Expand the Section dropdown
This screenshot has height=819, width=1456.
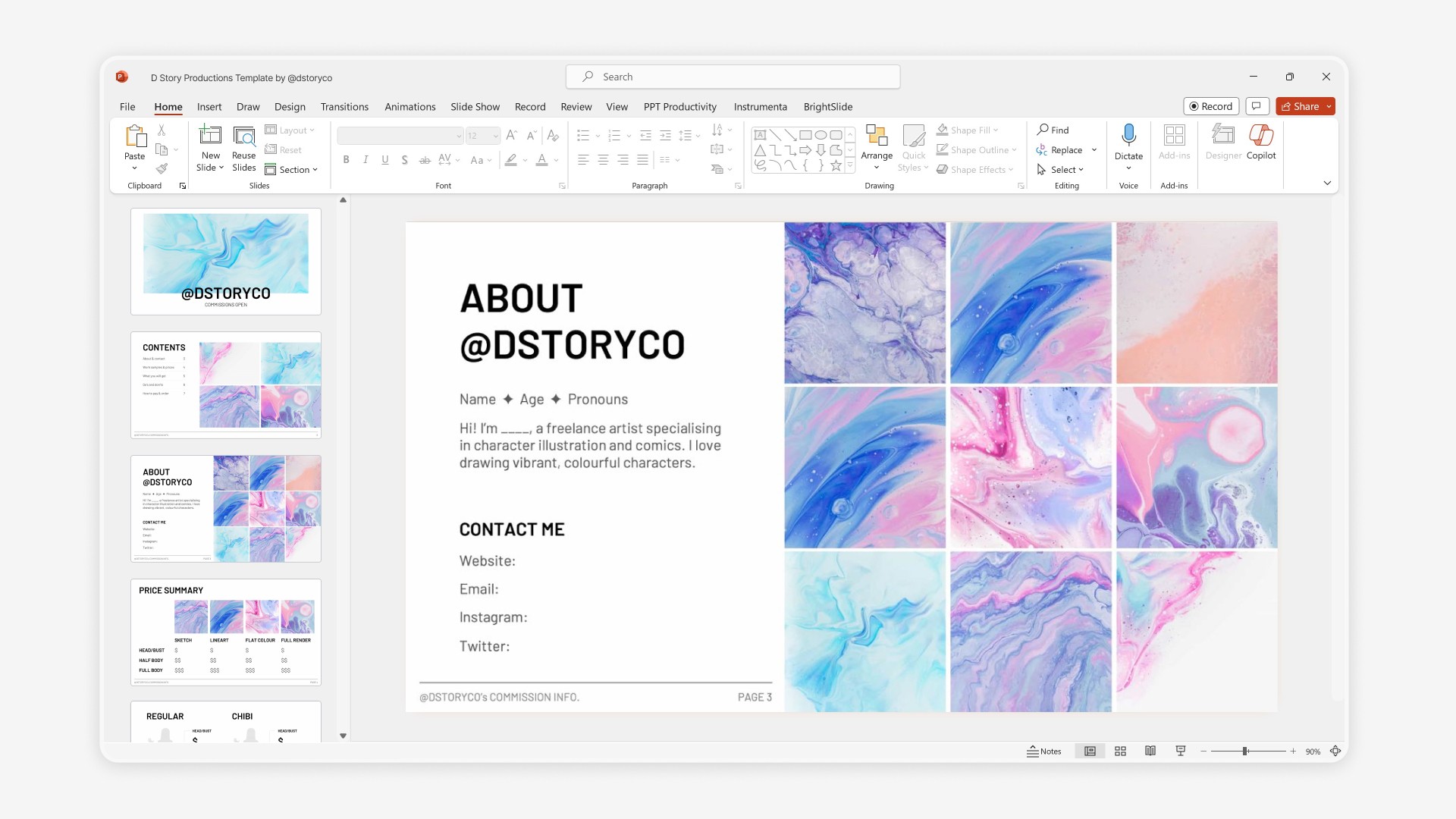[x=293, y=169]
